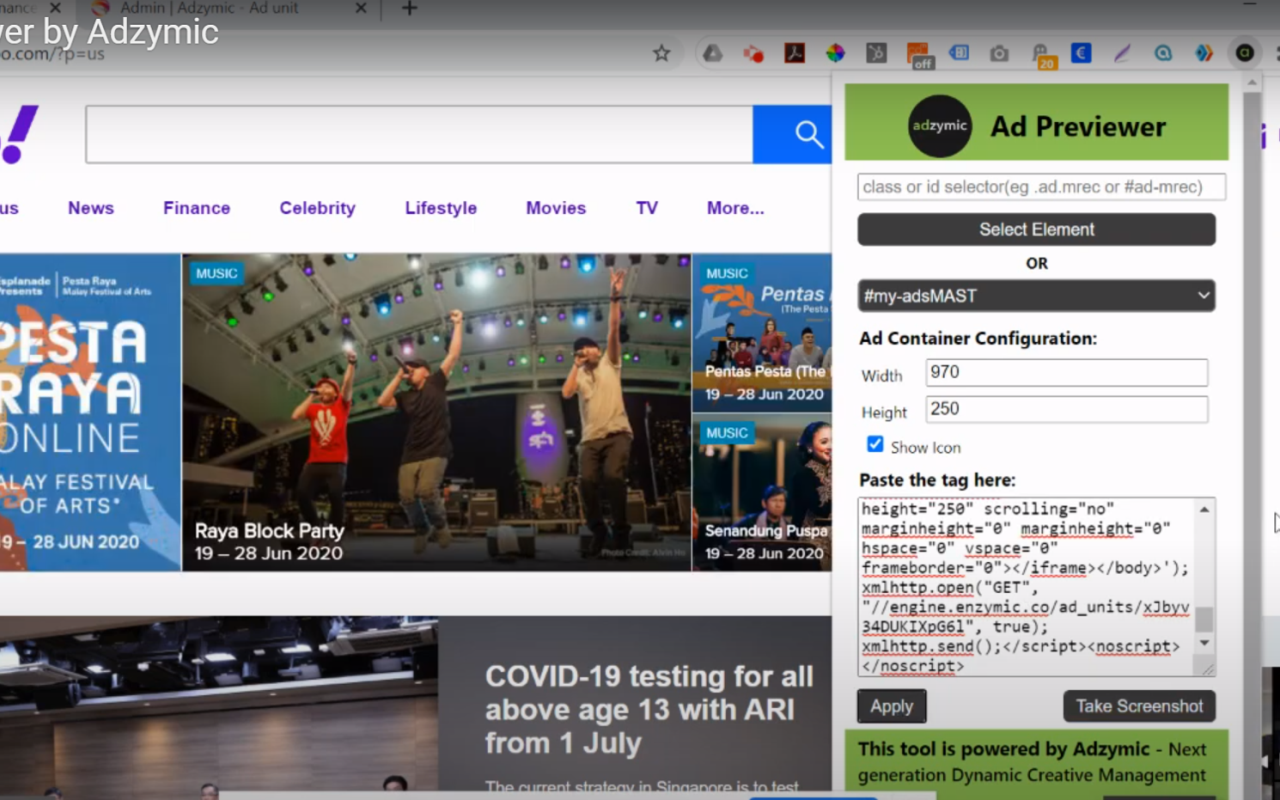Open the purple feather extension icon
This screenshot has height=800, width=1280.
coord(1122,53)
